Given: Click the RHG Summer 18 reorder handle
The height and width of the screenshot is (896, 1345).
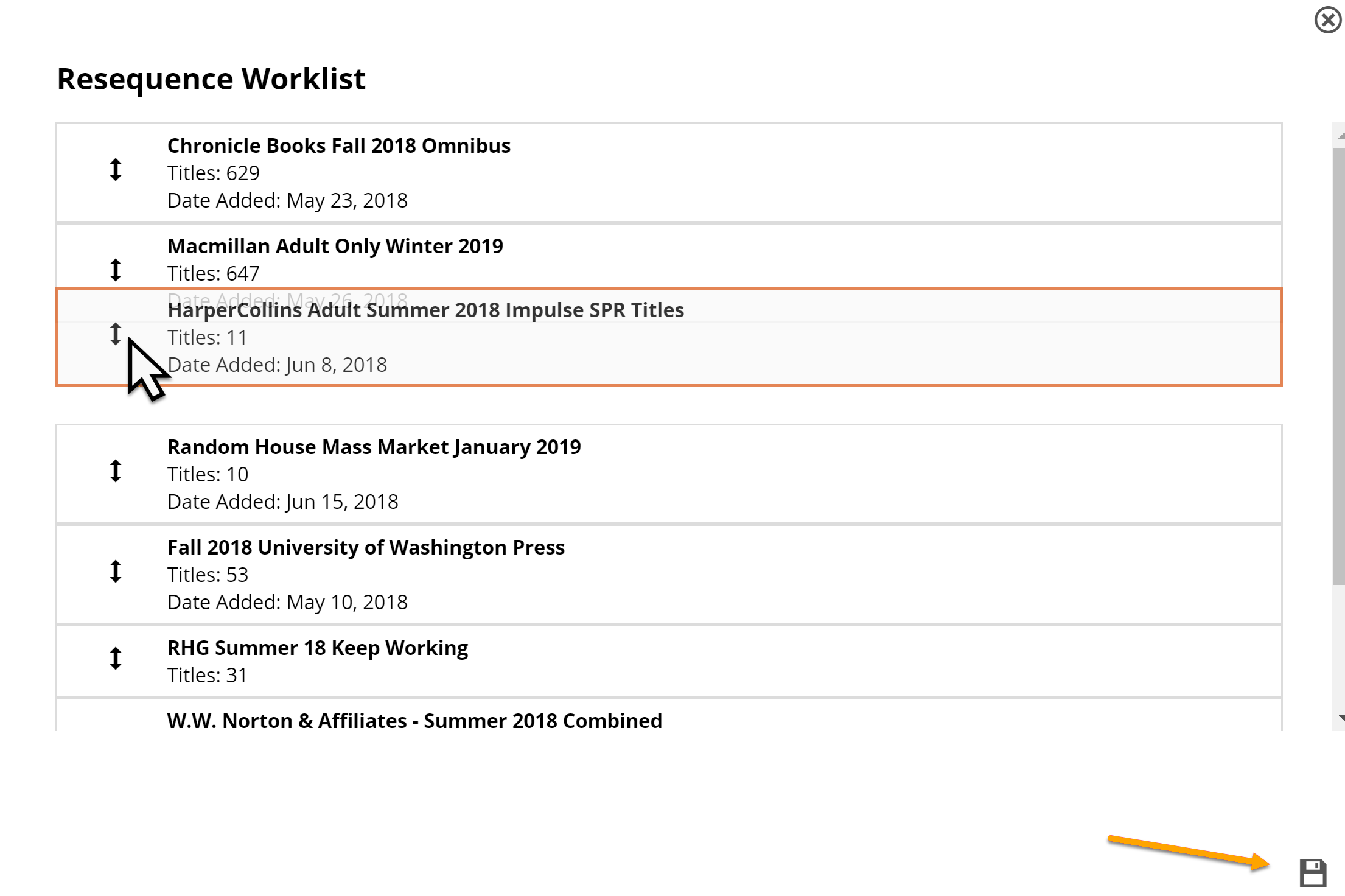Looking at the screenshot, I should tap(116, 658).
